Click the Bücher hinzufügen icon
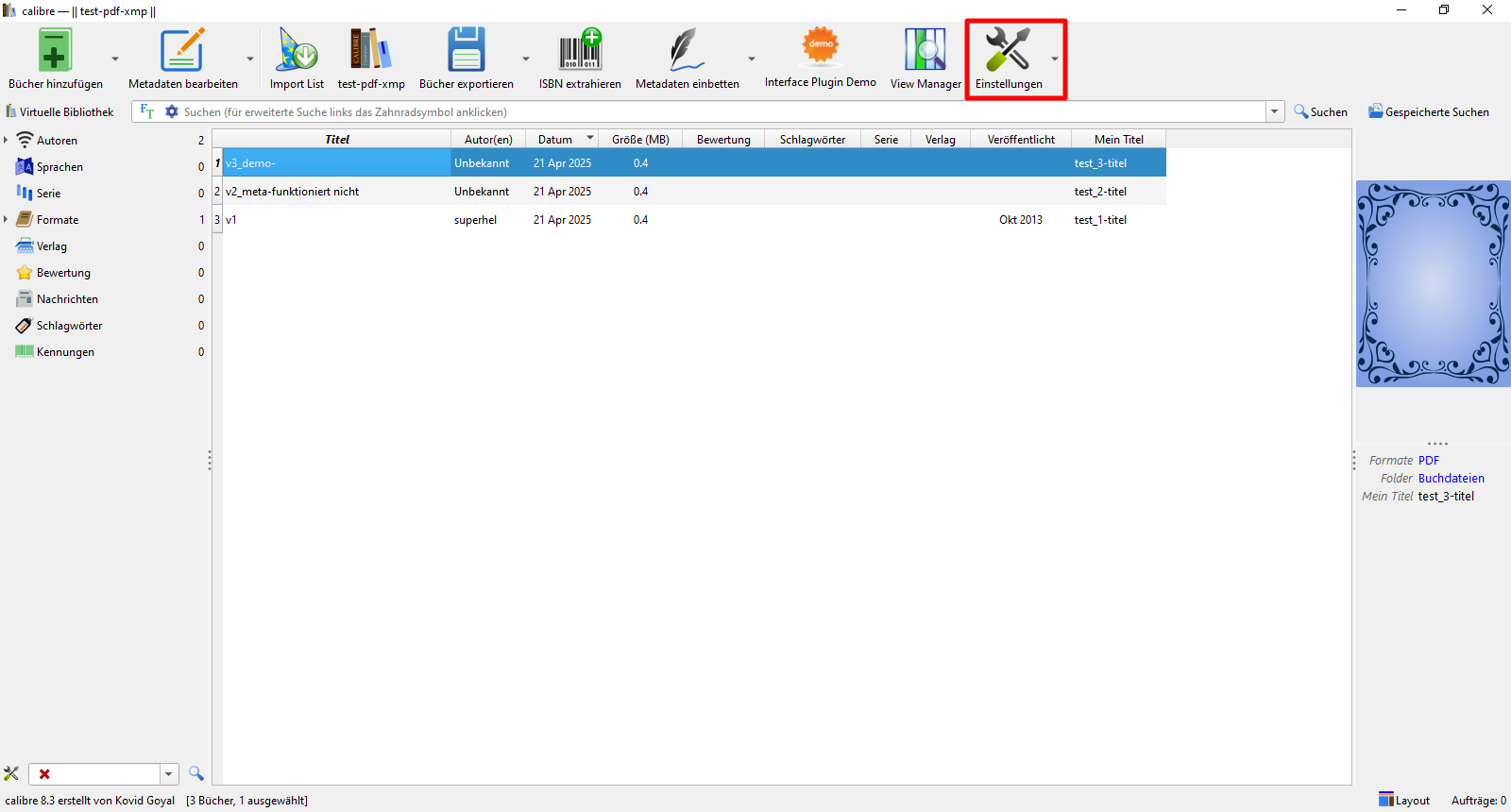This screenshot has height=812, width=1511. 55,50
